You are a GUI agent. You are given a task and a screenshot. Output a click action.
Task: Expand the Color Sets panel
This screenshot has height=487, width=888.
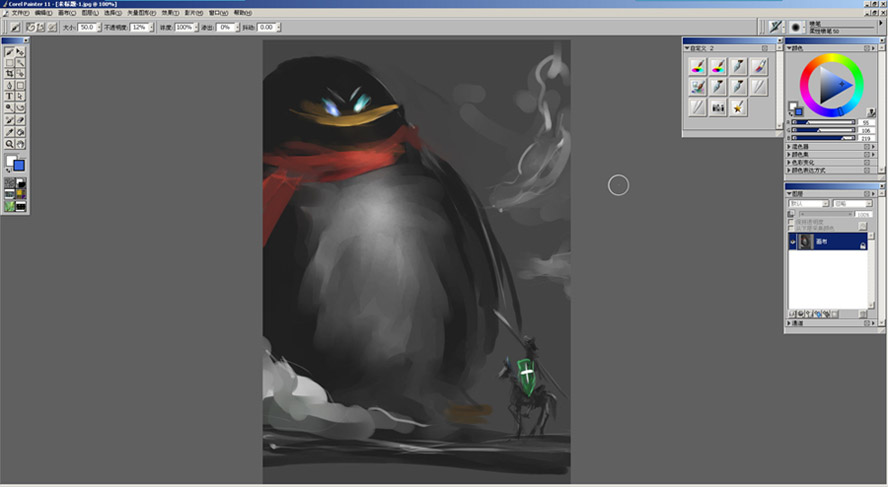[x=789, y=155]
